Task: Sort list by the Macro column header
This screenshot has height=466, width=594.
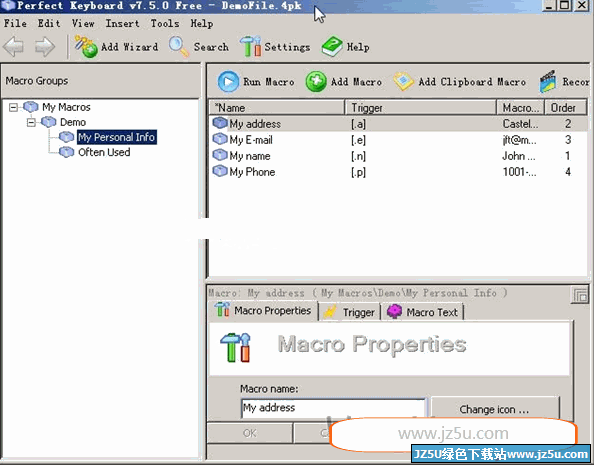Action: (521, 108)
